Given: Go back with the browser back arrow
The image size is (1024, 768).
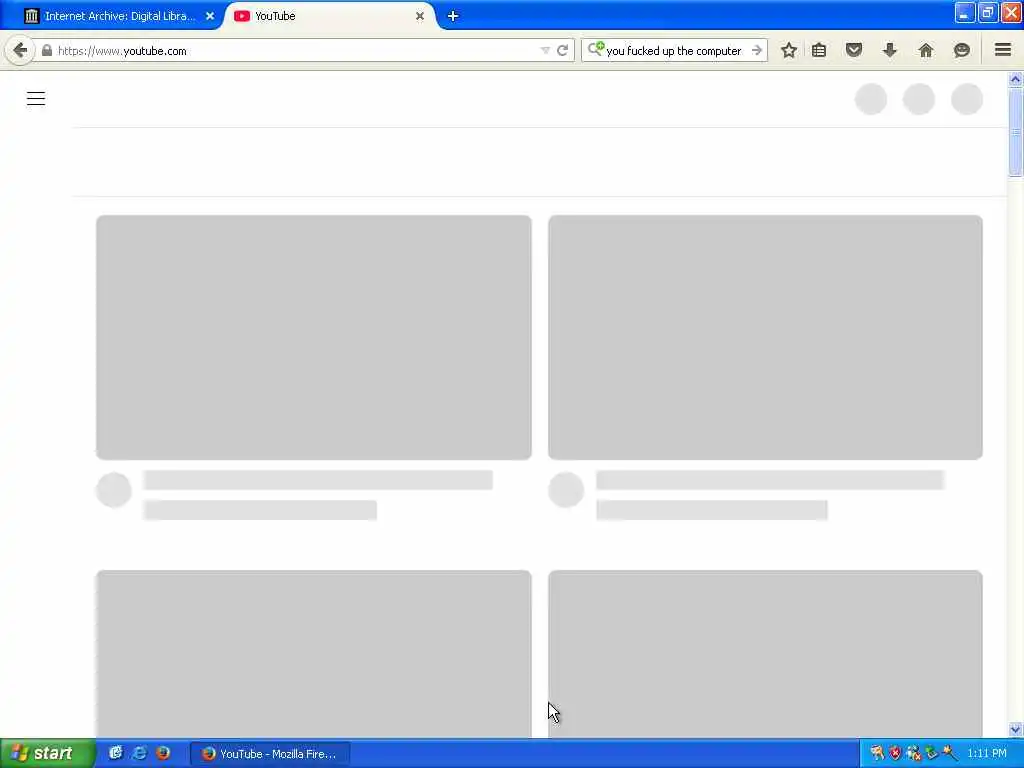Looking at the screenshot, I should [20, 50].
